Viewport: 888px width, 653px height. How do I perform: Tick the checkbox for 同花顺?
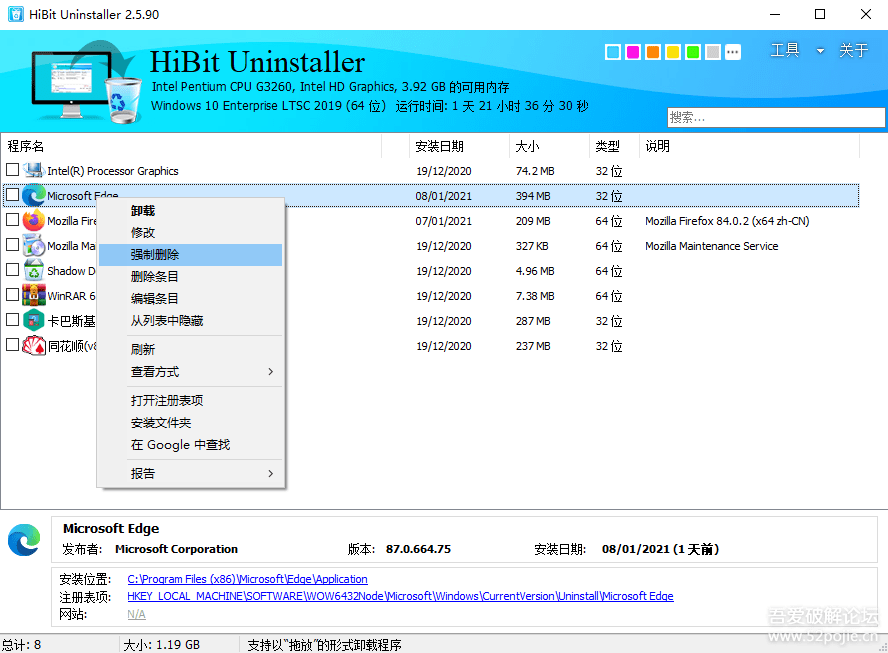coord(12,344)
